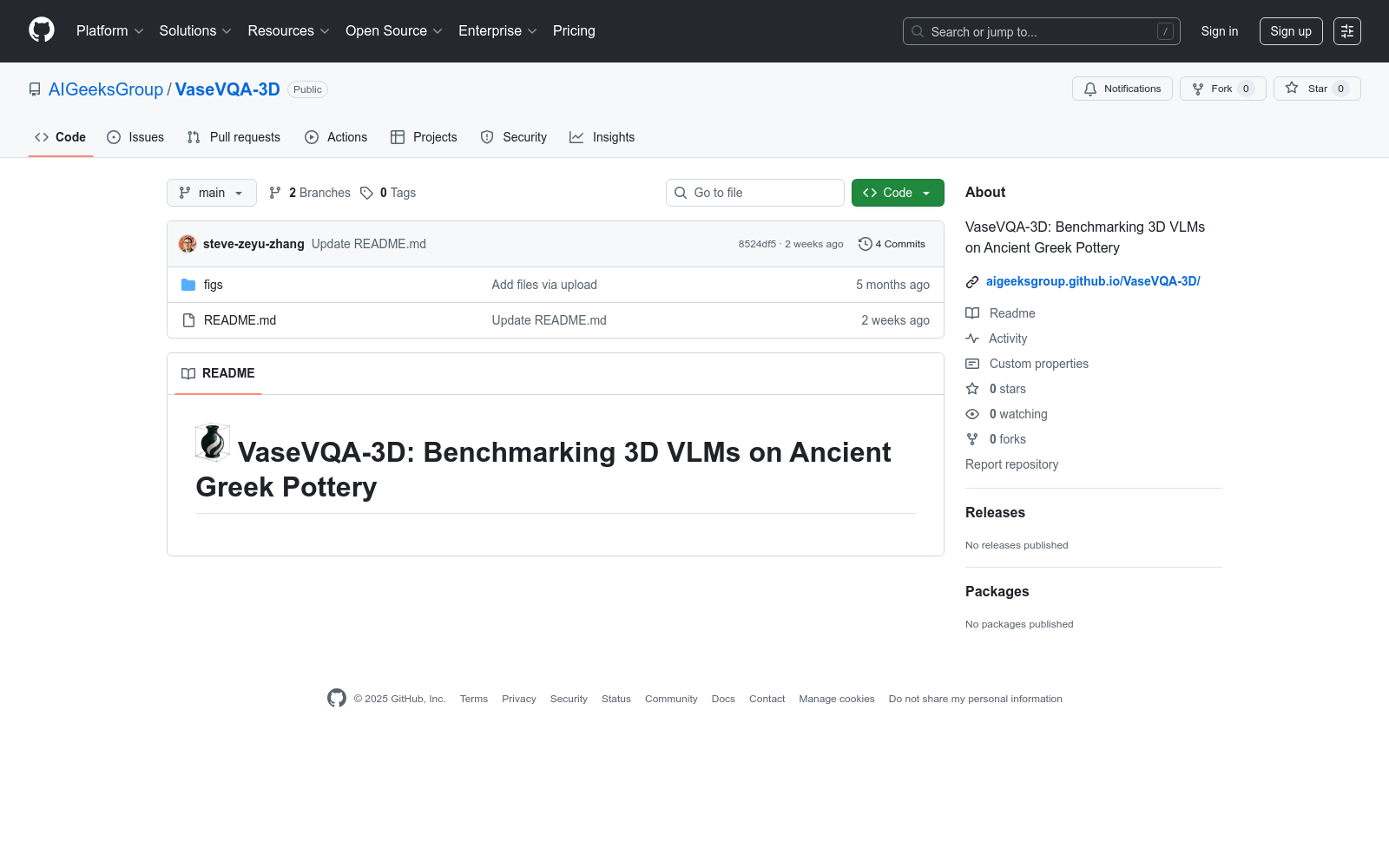The image size is (1389, 868).
Task: Open the Releases heading link
Action: pos(995,512)
